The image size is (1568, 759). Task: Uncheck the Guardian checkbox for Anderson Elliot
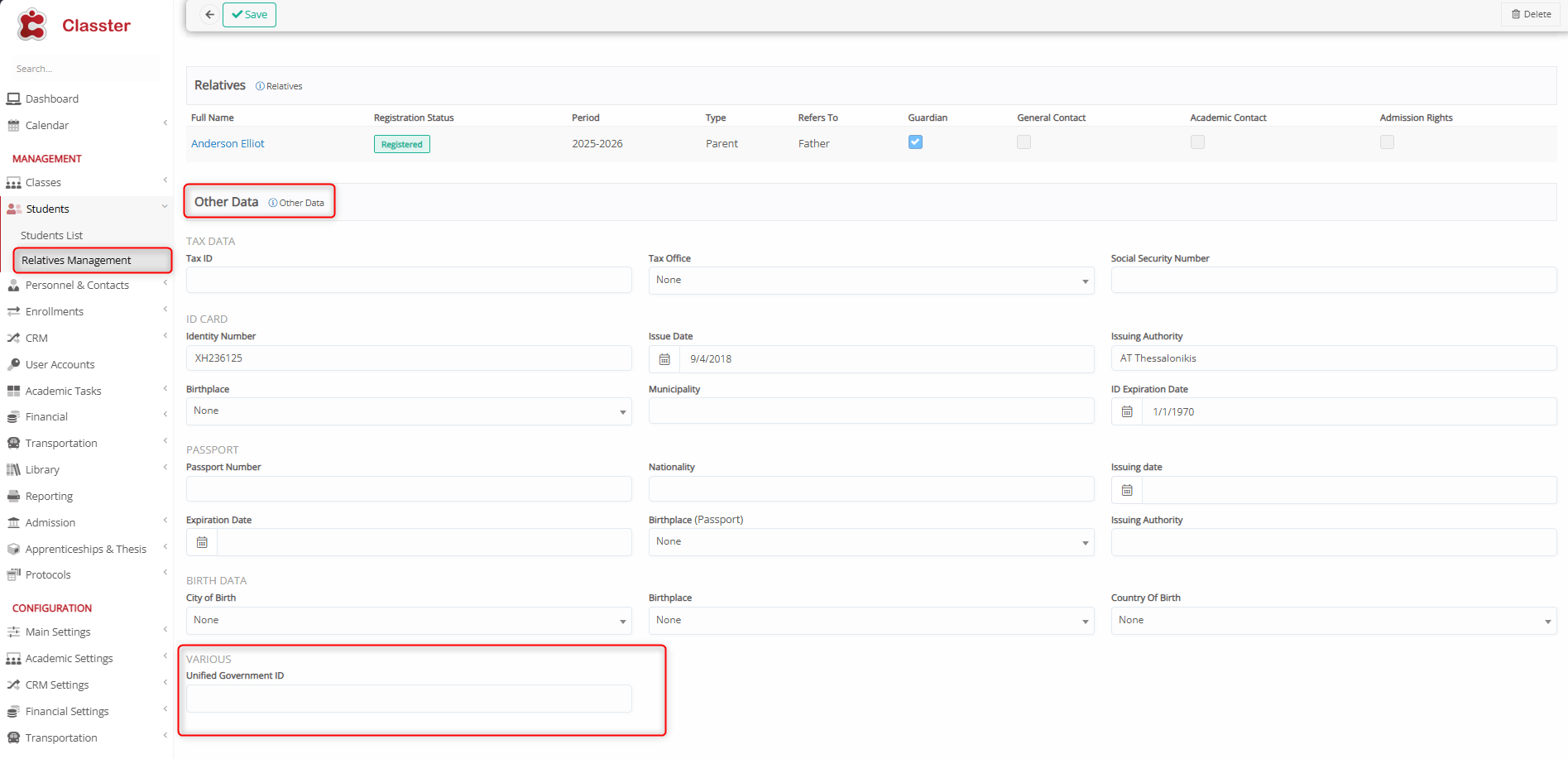point(915,142)
